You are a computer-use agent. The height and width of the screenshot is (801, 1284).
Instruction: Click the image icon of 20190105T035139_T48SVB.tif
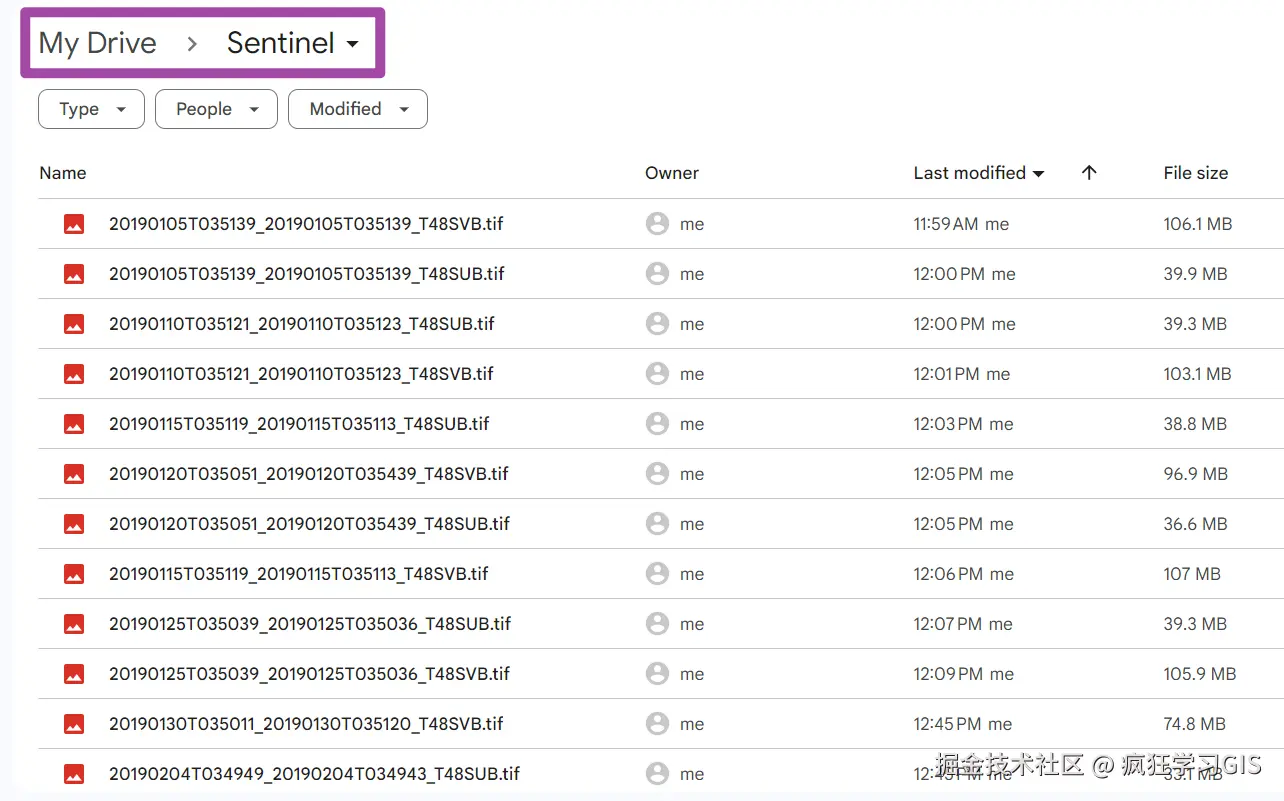(74, 224)
